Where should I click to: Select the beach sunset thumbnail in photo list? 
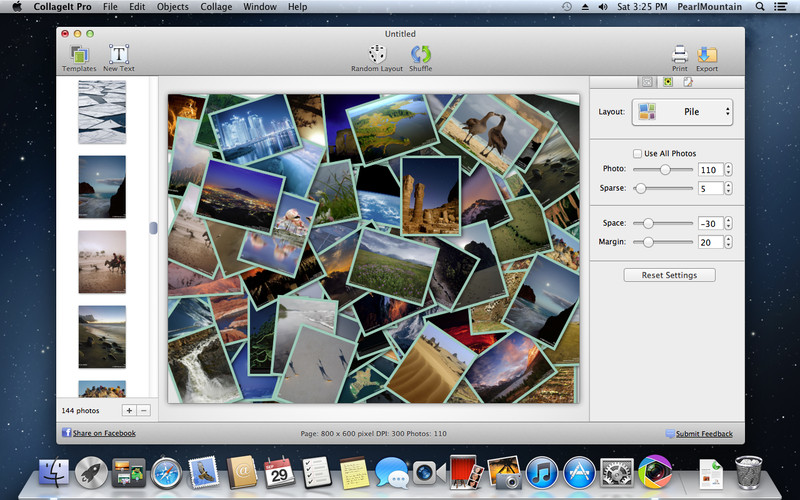[102, 337]
